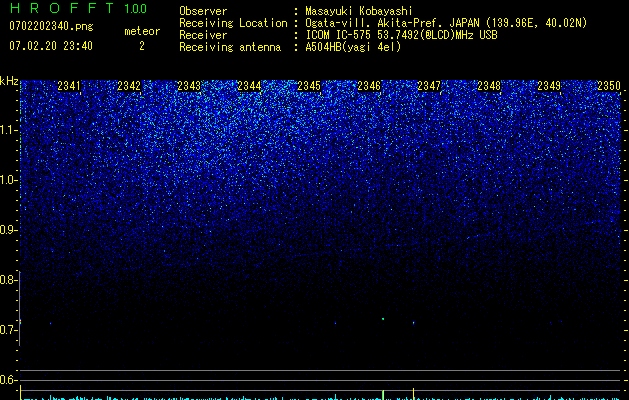Click the yellow intensity spike near 2346

383,395
